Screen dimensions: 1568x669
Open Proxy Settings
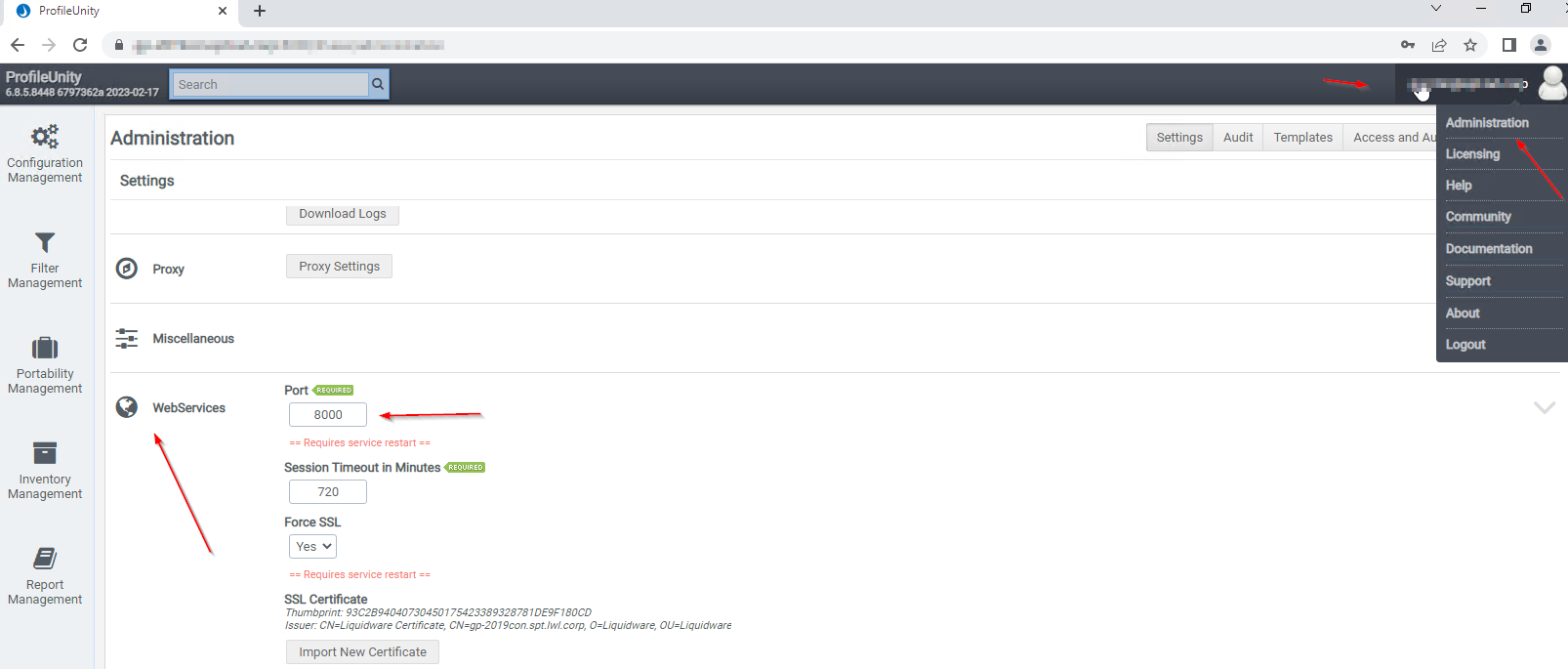coord(339,267)
